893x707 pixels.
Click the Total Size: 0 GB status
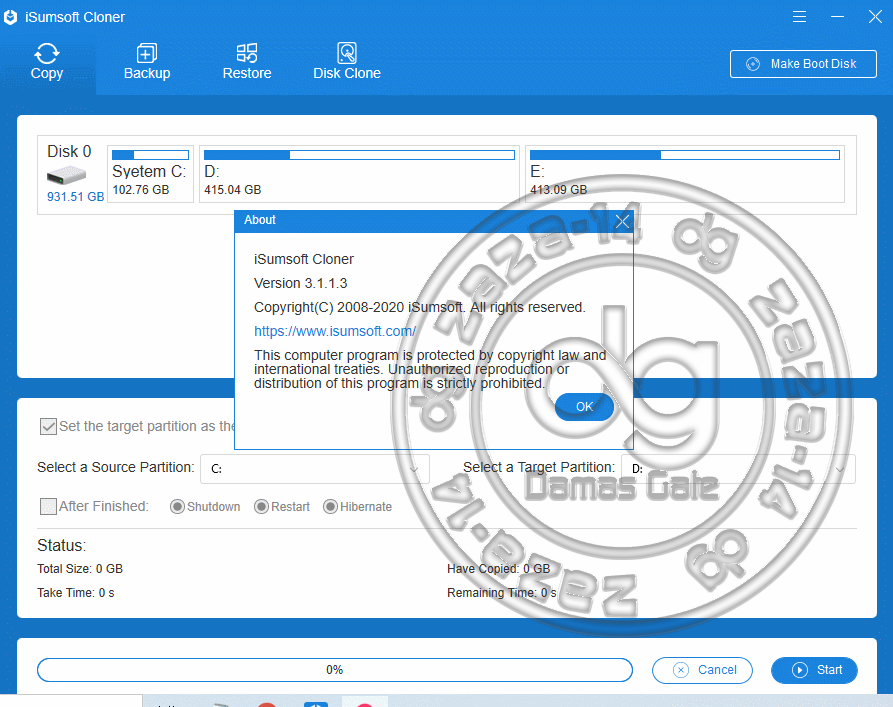point(80,569)
